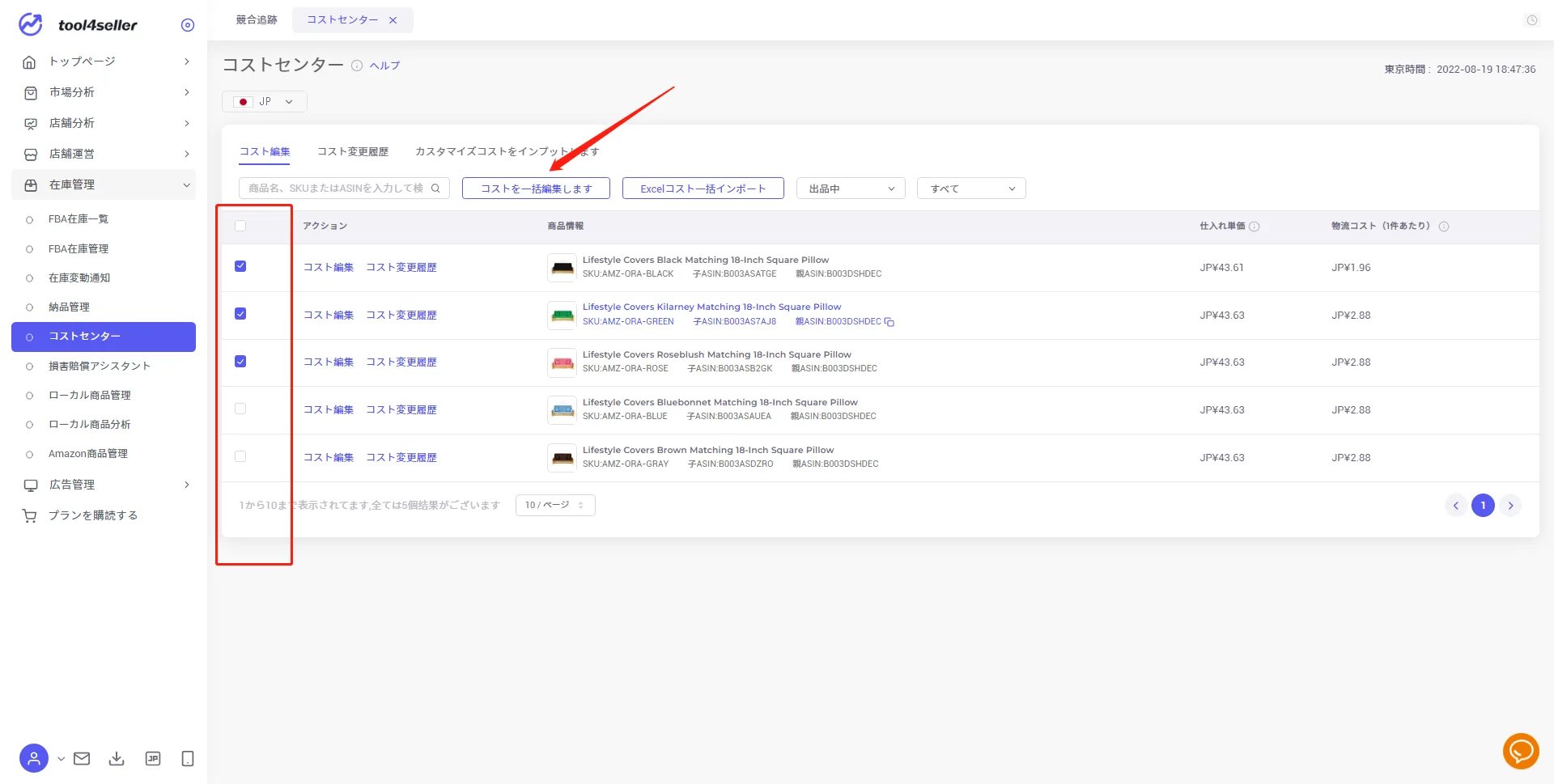
Task: Click the download icon in bottom bar
Action: coord(117,758)
